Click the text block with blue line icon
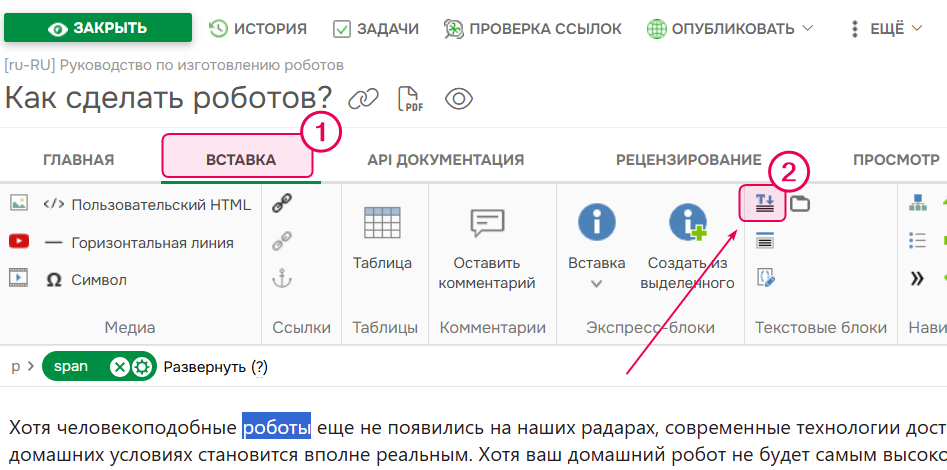 (x=765, y=240)
